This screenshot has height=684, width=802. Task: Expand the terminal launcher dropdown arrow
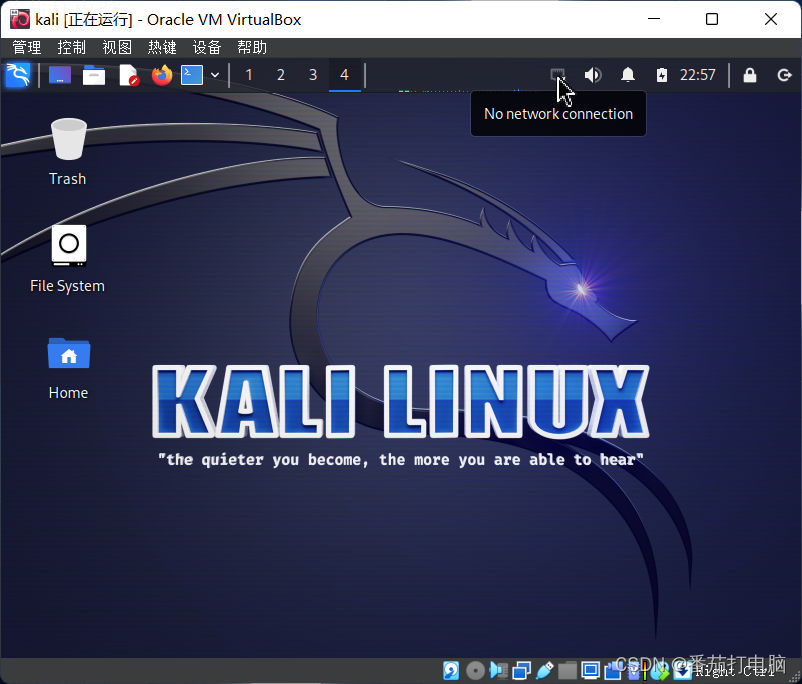pos(215,75)
